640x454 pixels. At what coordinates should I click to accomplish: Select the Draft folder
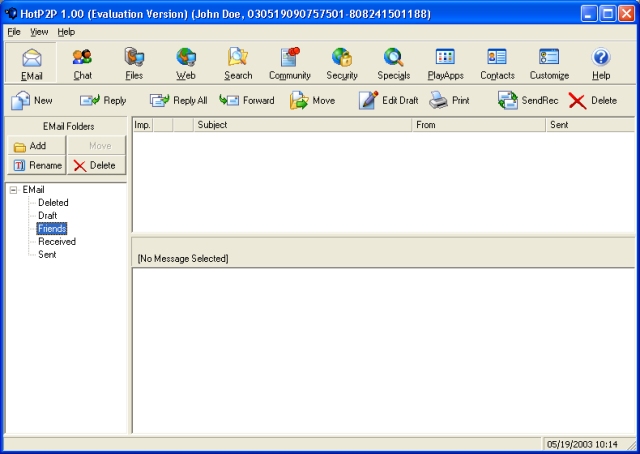47,216
